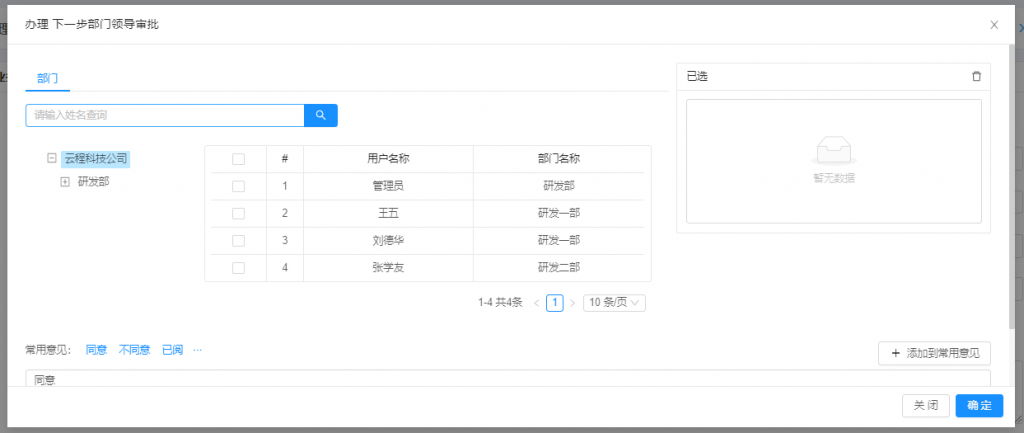Click the previous page arrow in pagination
Screen dimensions: 1024x433
pos(537,302)
